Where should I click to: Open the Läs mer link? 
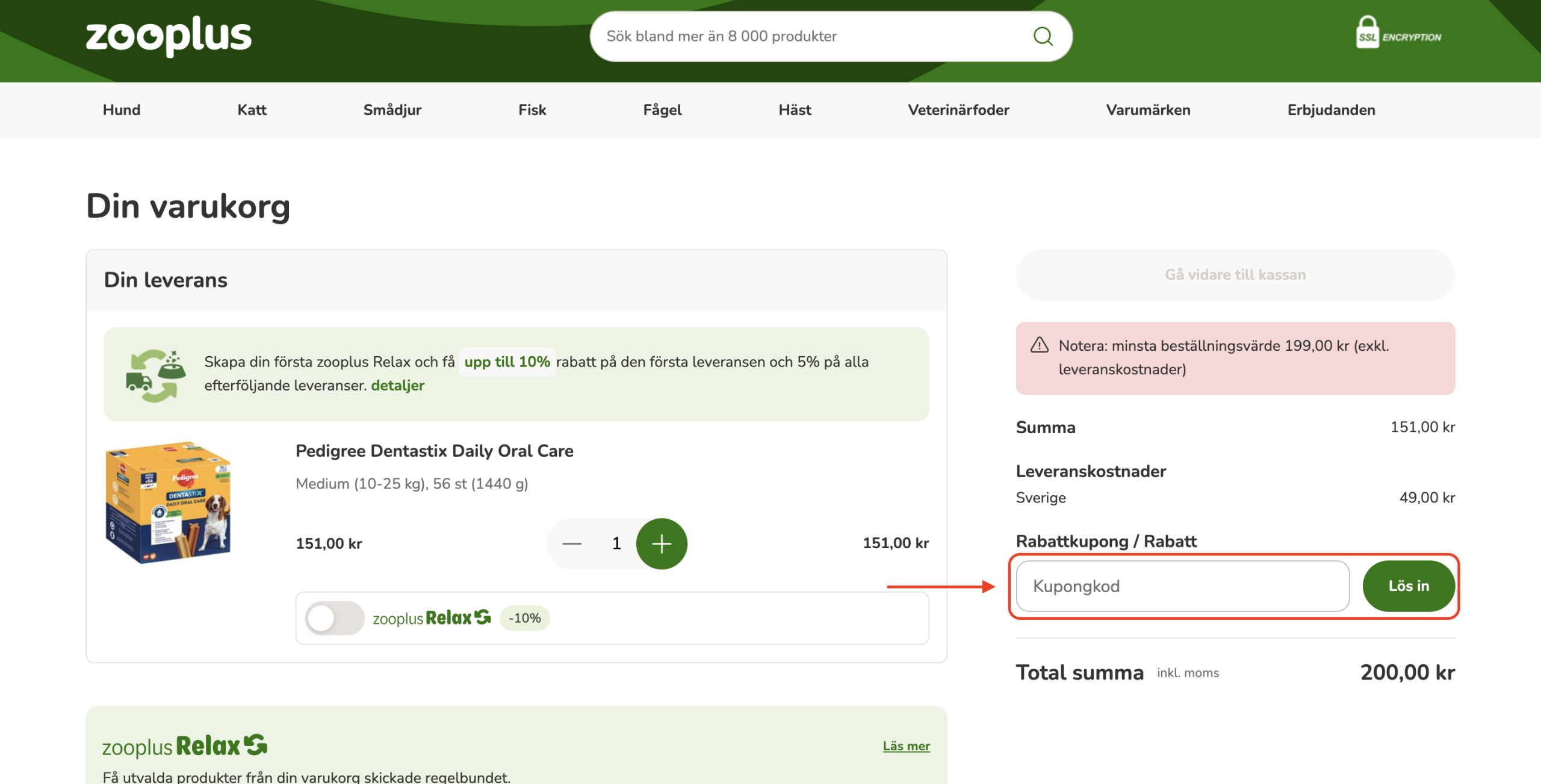tap(906, 746)
